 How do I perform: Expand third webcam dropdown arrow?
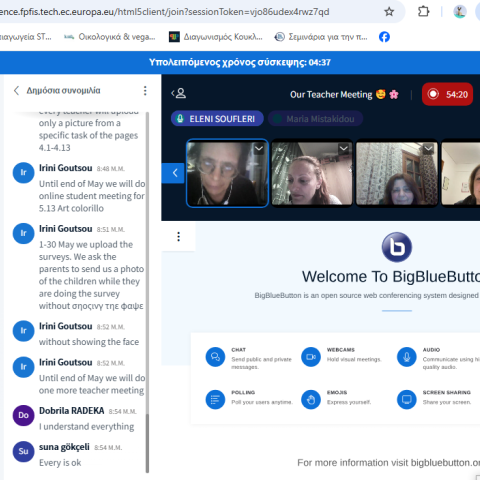pos(428,149)
